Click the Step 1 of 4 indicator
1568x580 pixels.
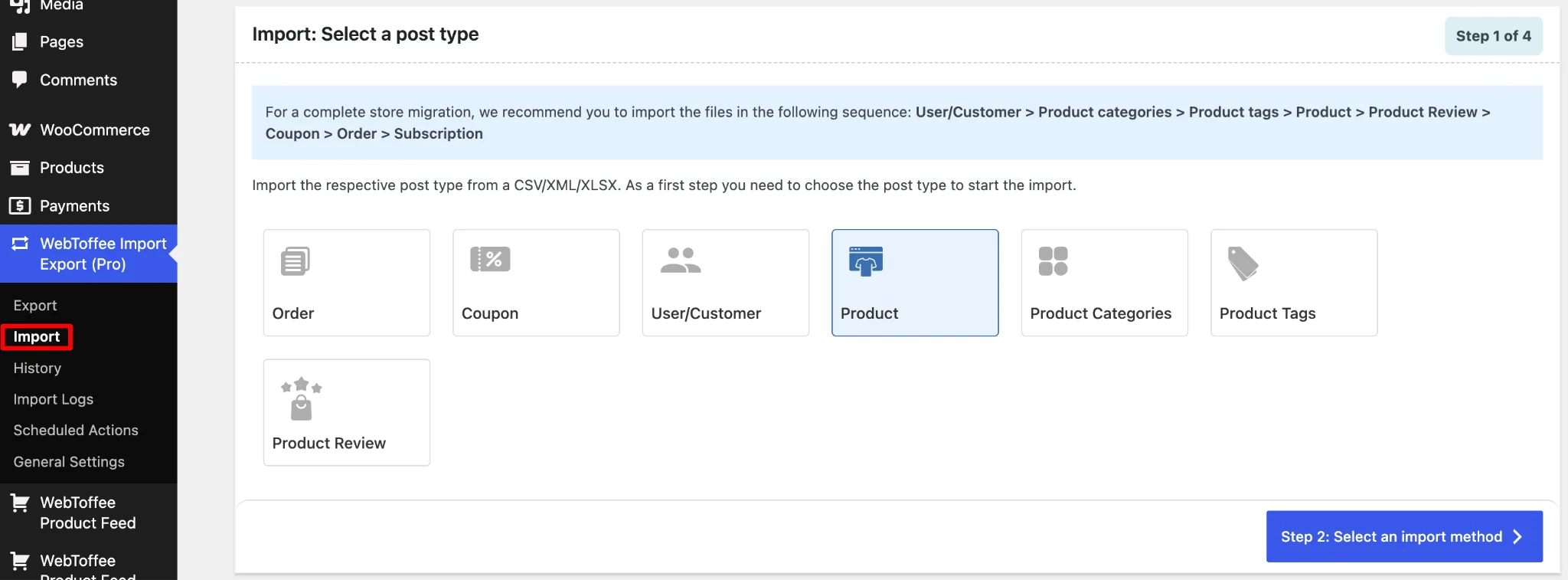click(1493, 36)
